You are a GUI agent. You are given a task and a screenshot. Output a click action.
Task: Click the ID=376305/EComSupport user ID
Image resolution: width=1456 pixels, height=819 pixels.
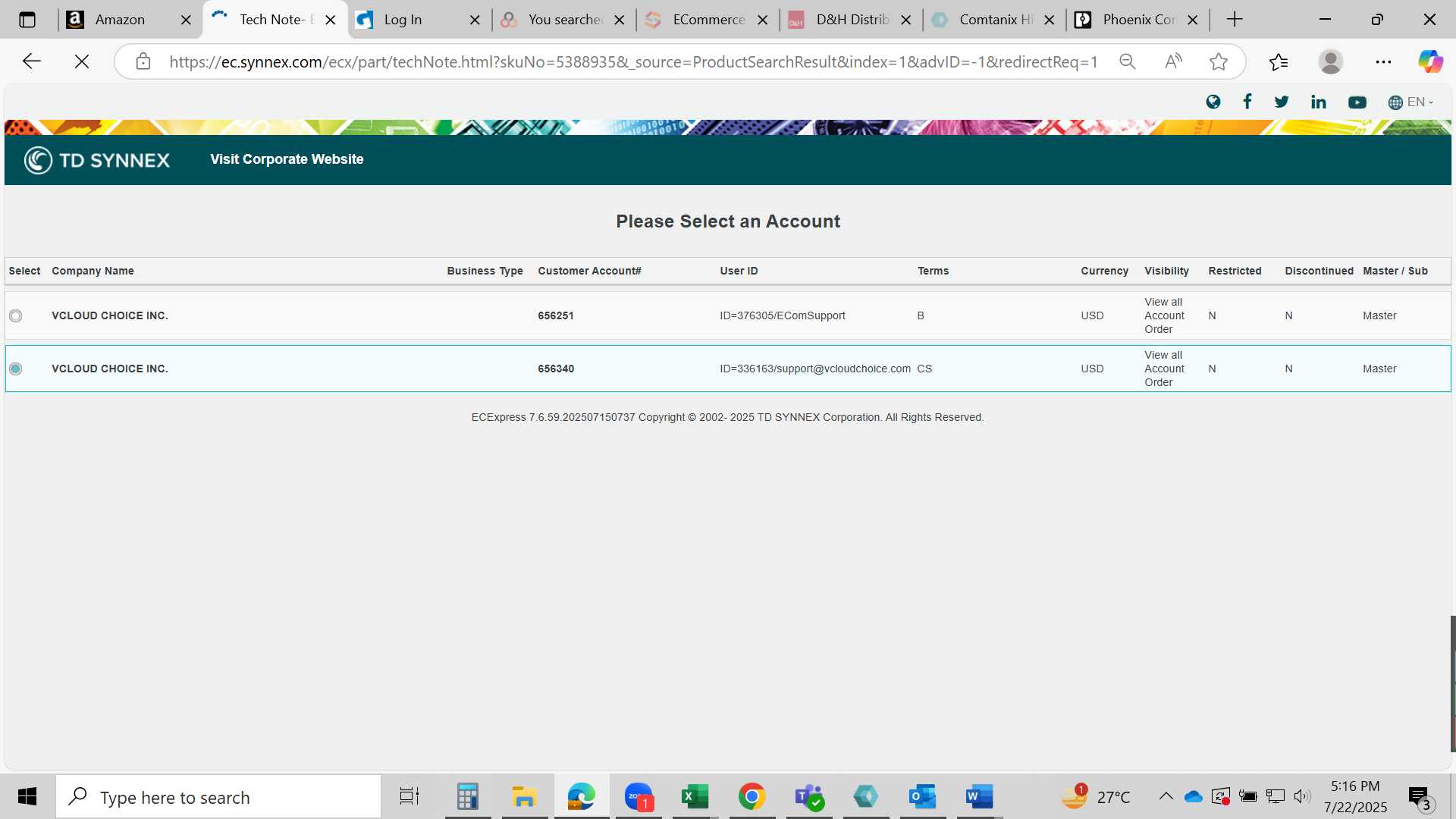(x=783, y=315)
